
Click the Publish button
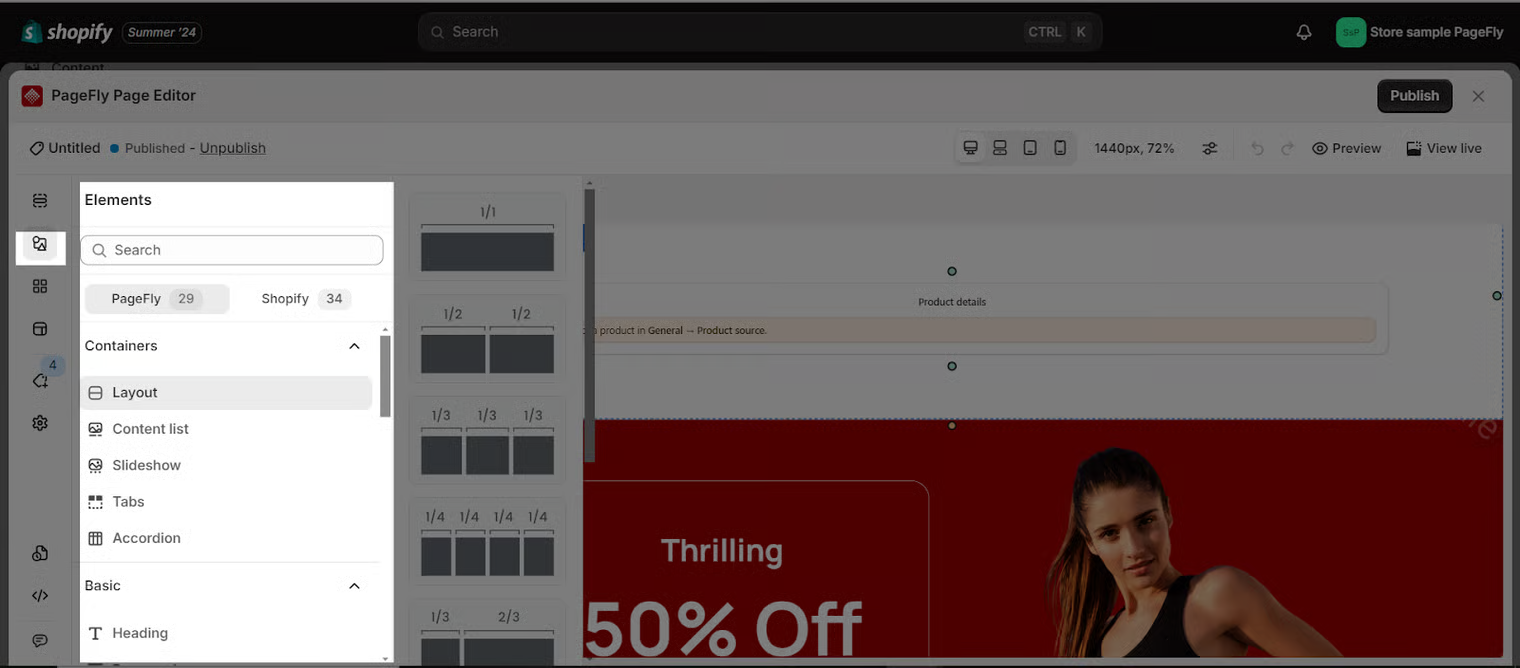click(1414, 96)
